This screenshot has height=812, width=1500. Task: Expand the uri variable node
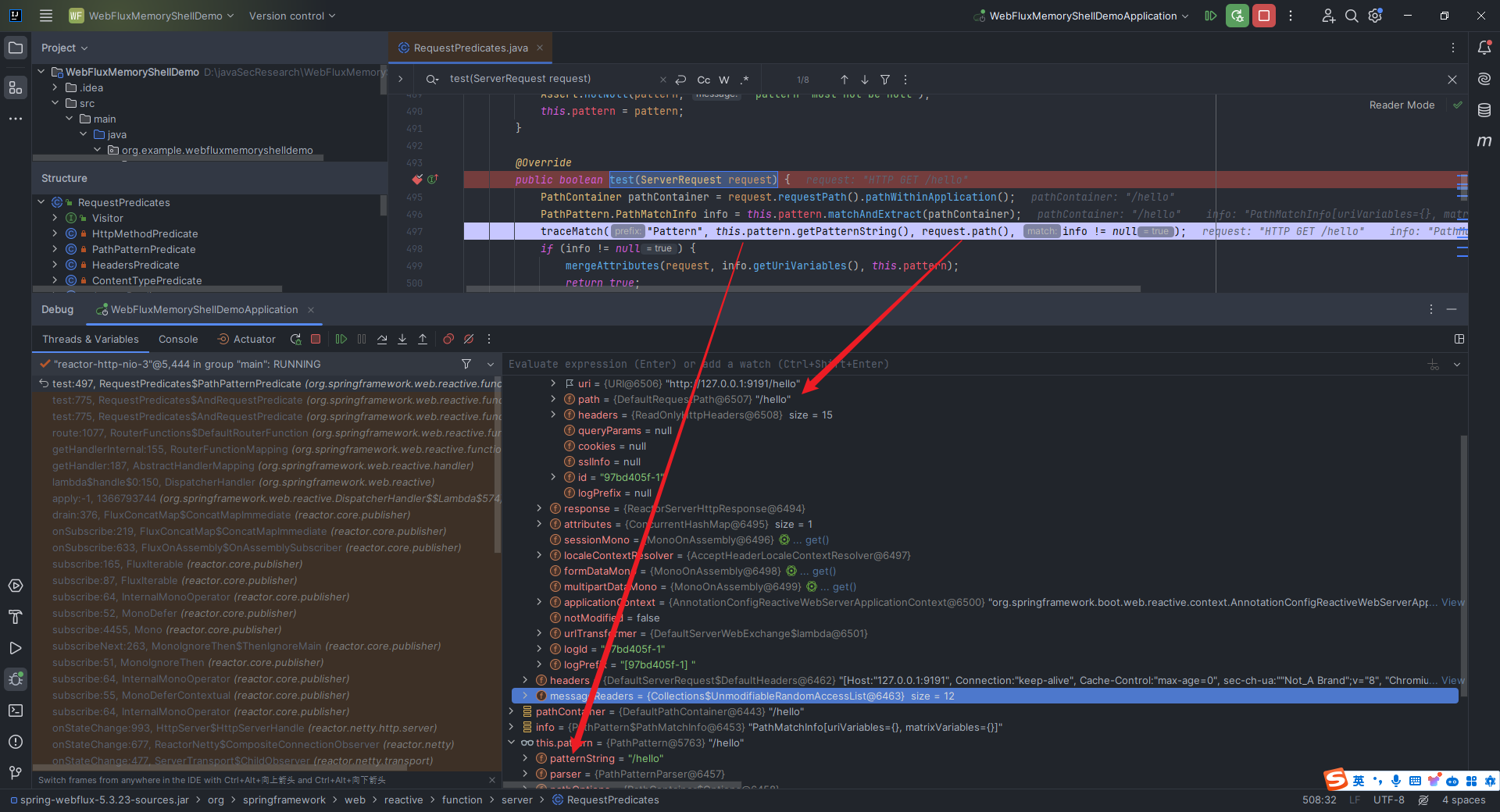(x=553, y=383)
